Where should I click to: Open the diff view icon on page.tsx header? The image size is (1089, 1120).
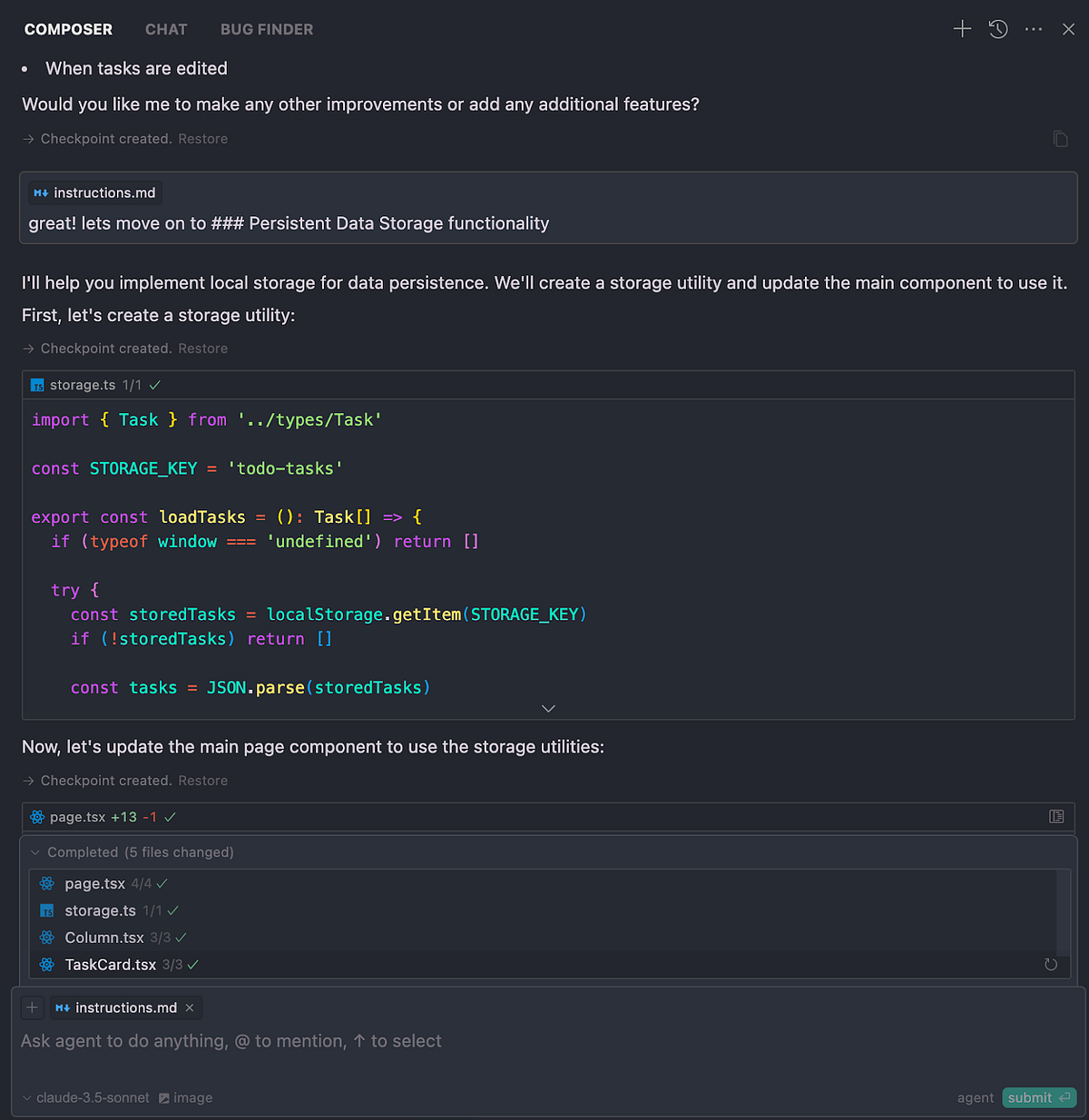coord(1056,817)
